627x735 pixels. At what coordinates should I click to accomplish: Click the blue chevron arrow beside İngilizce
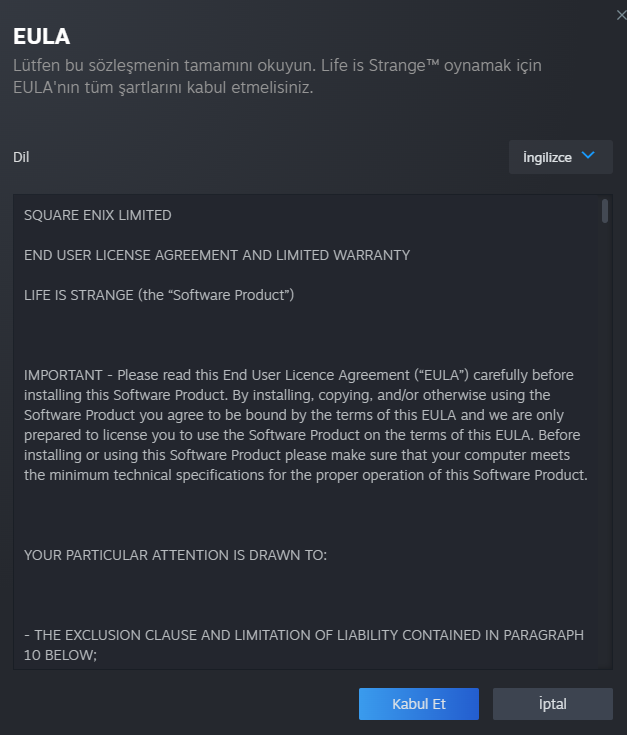[588, 156]
